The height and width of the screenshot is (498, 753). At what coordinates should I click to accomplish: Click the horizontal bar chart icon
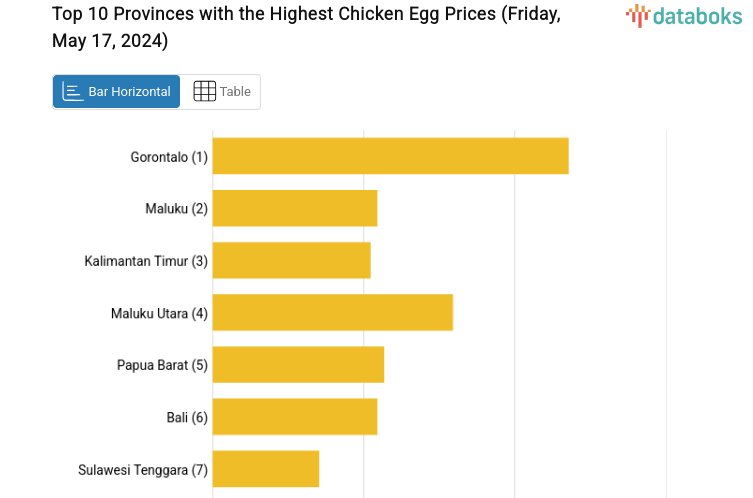coord(72,92)
